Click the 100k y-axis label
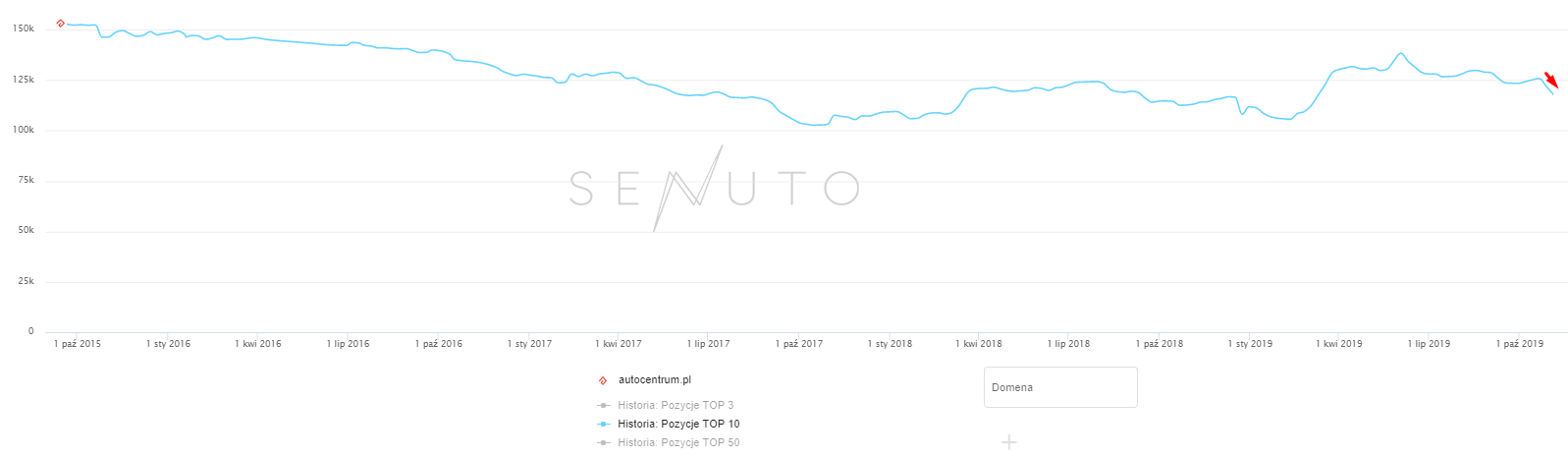 (x=24, y=130)
